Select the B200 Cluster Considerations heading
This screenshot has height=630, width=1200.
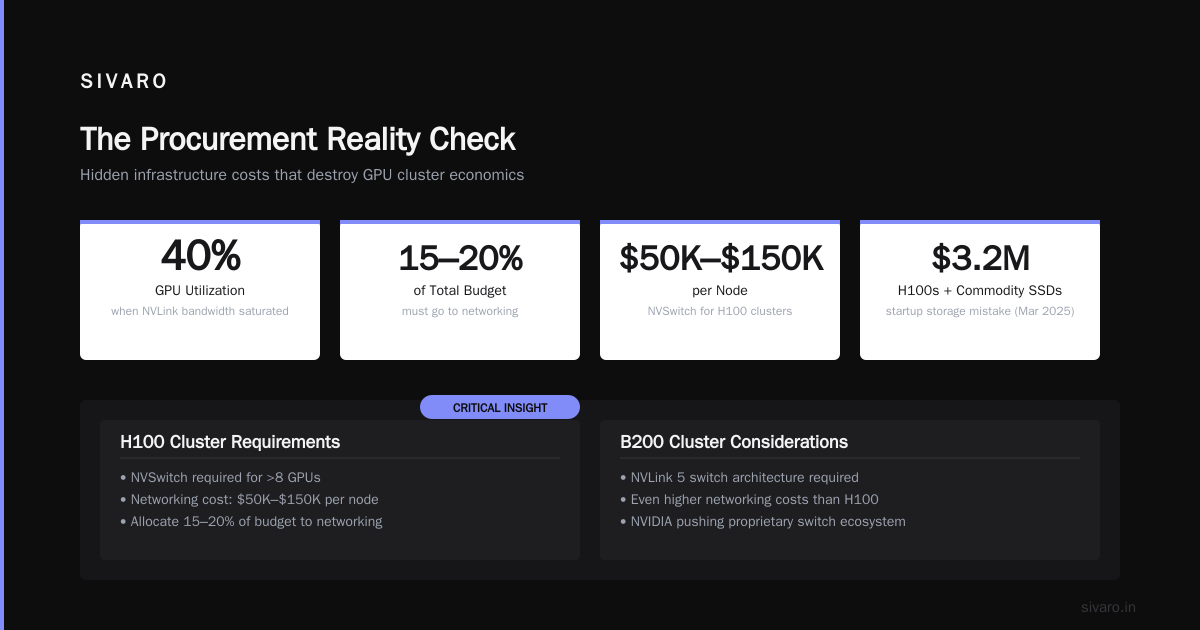[x=734, y=442]
